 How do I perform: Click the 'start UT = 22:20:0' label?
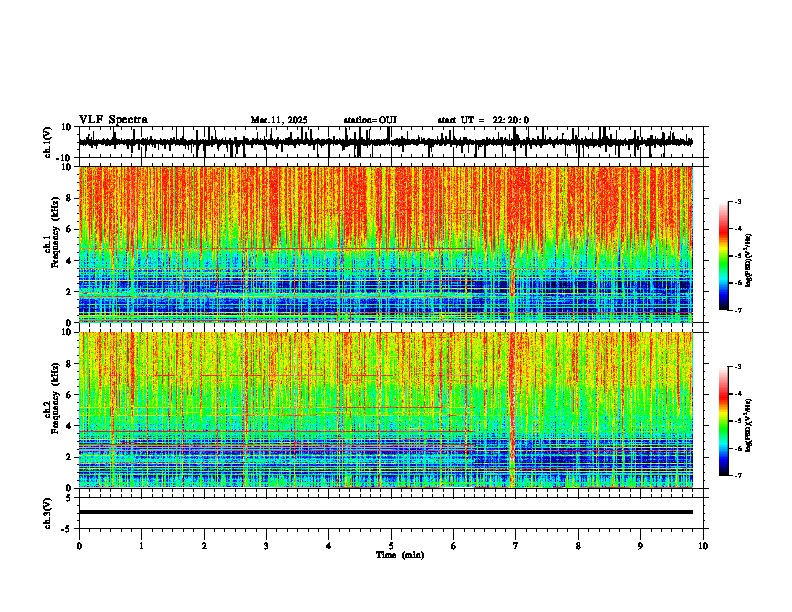pyautogui.click(x=483, y=120)
